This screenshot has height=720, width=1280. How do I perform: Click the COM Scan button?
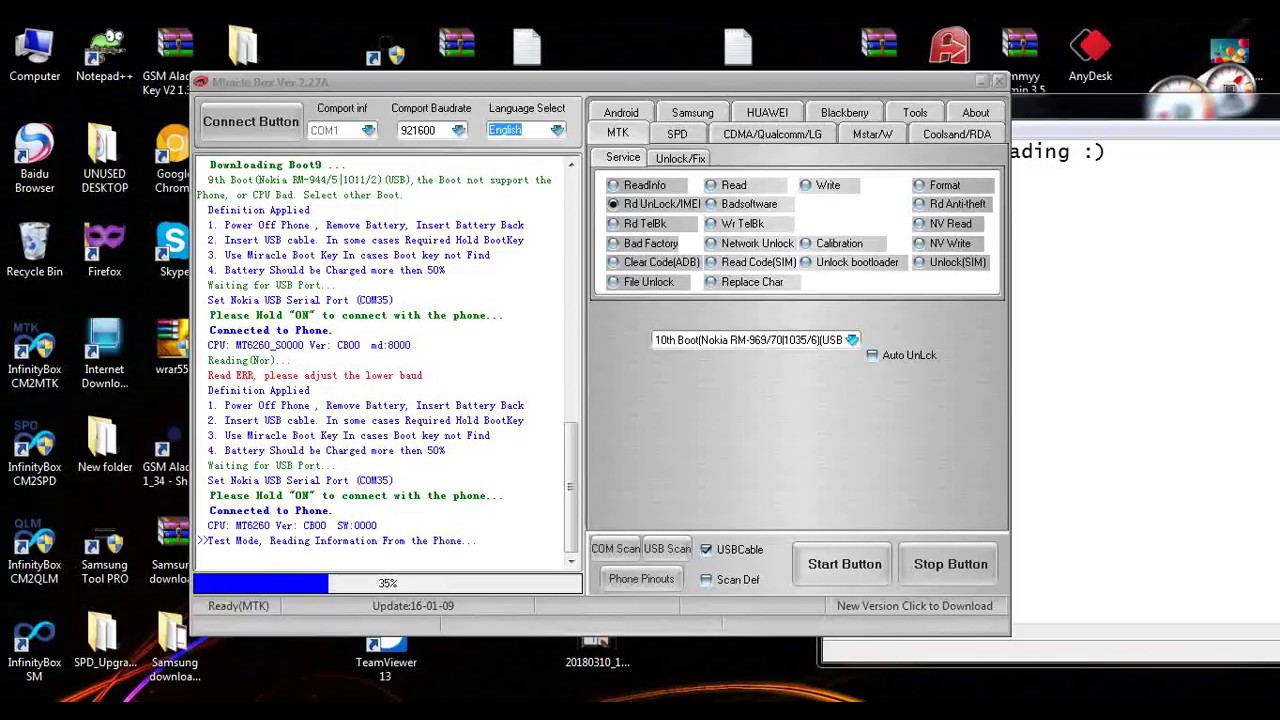point(615,549)
